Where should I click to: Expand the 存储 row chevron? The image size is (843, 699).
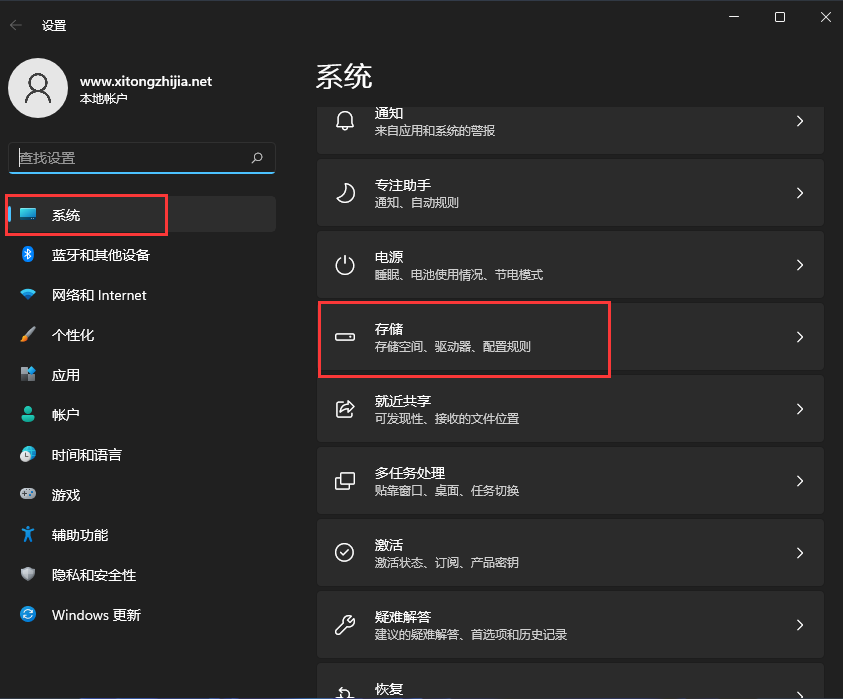tap(799, 337)
